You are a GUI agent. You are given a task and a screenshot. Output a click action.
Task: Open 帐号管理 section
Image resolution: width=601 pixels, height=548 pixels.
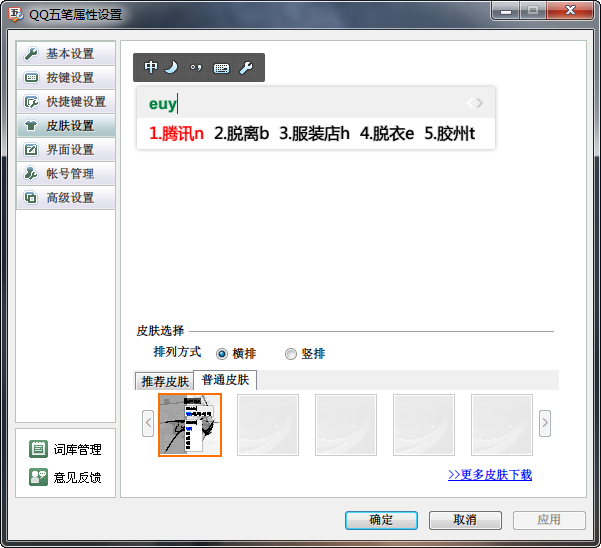coord(66,174)
